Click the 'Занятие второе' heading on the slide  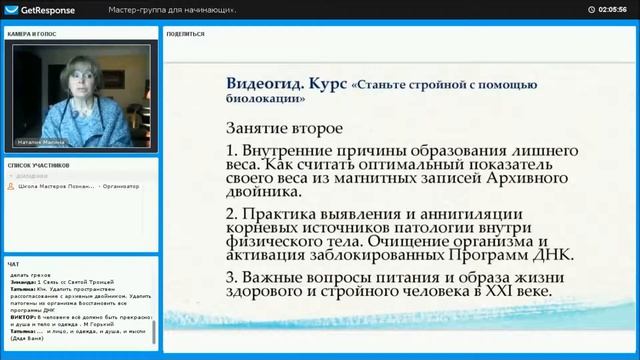click(284, 129)
